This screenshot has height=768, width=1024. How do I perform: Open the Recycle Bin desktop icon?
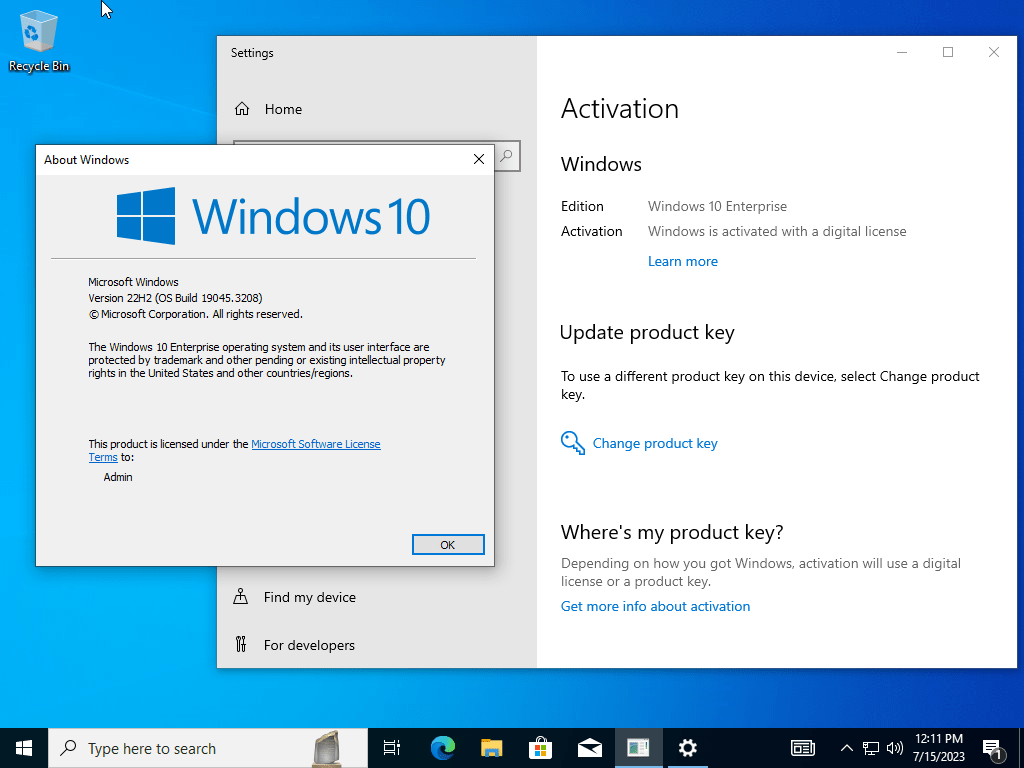38,42
